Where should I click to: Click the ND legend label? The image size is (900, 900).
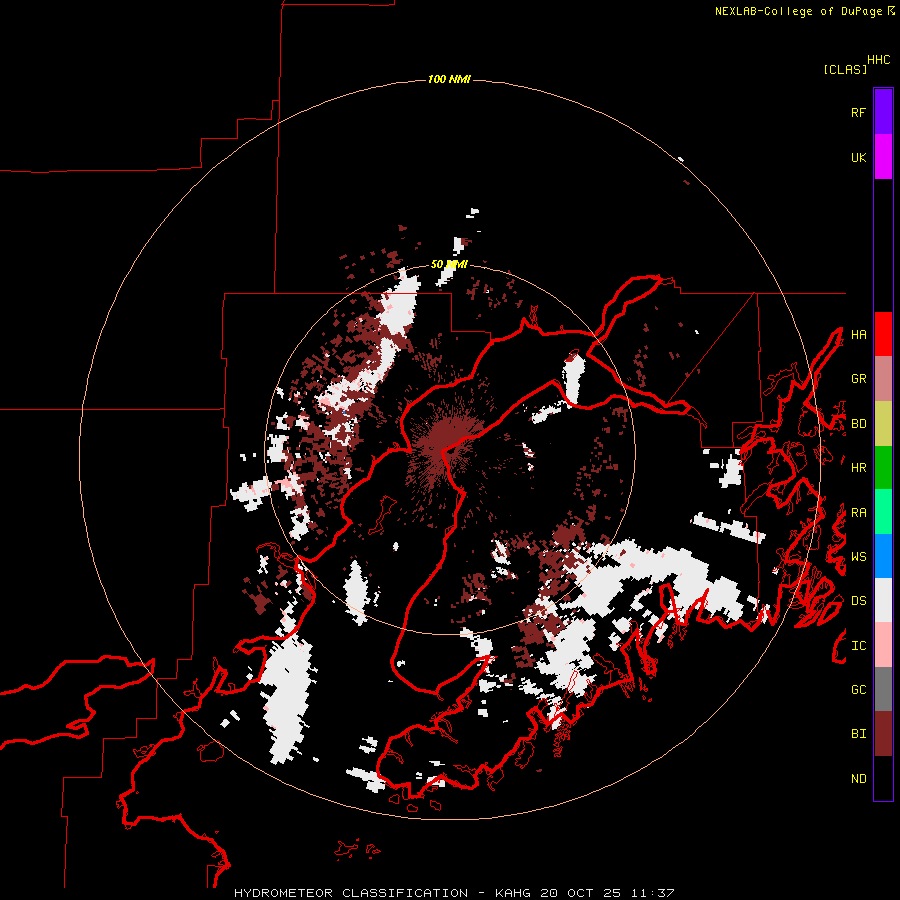pyautogui.click(x=858, y=779)
